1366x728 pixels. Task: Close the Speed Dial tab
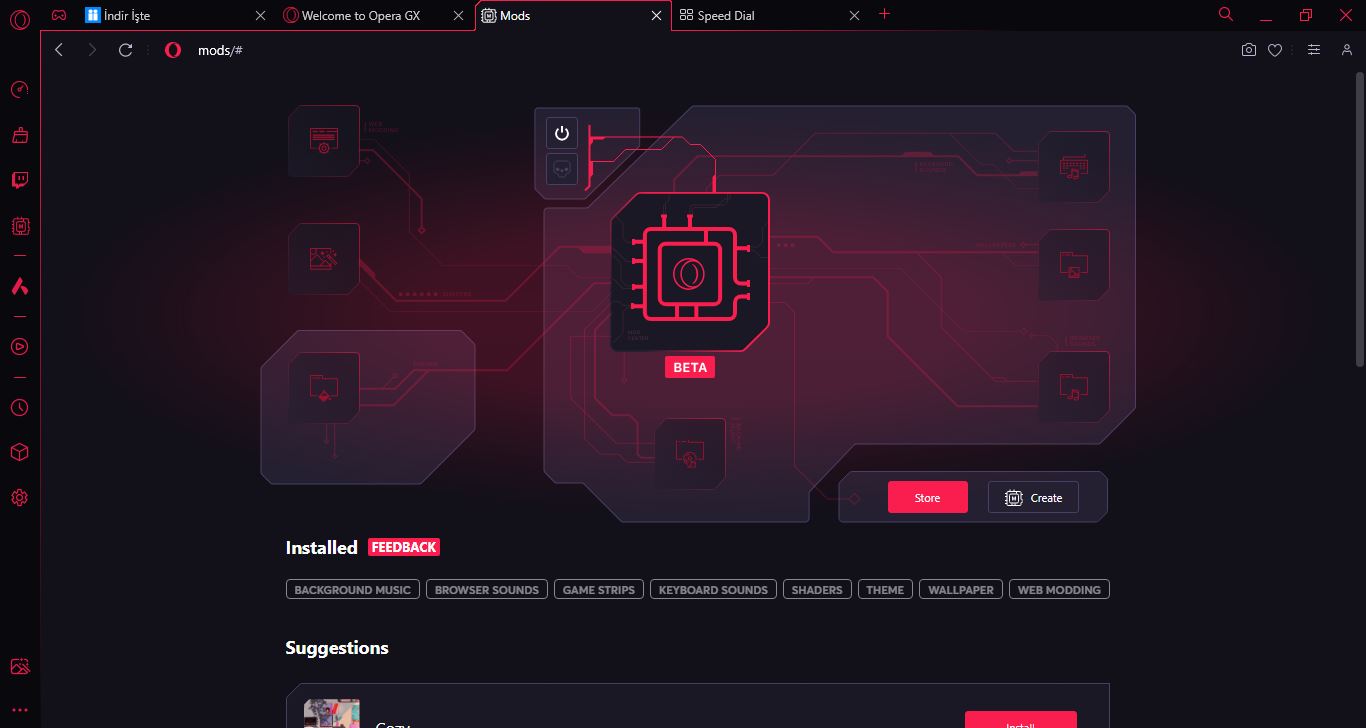coord(854,16)
